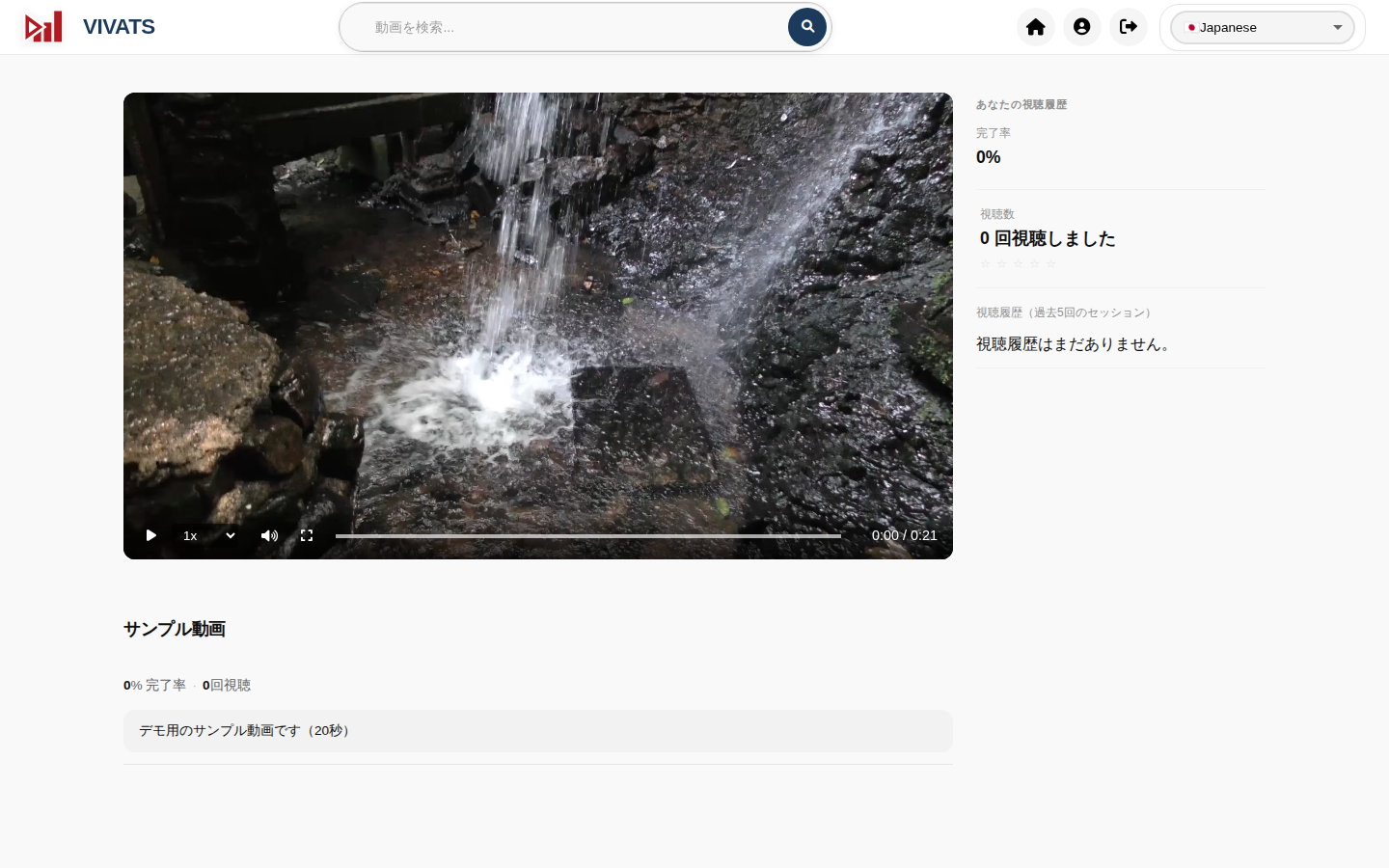1389x868 pixels.
Task: Rate the video with the third star
Action: pyautogui.click(x=1018, y=264)
